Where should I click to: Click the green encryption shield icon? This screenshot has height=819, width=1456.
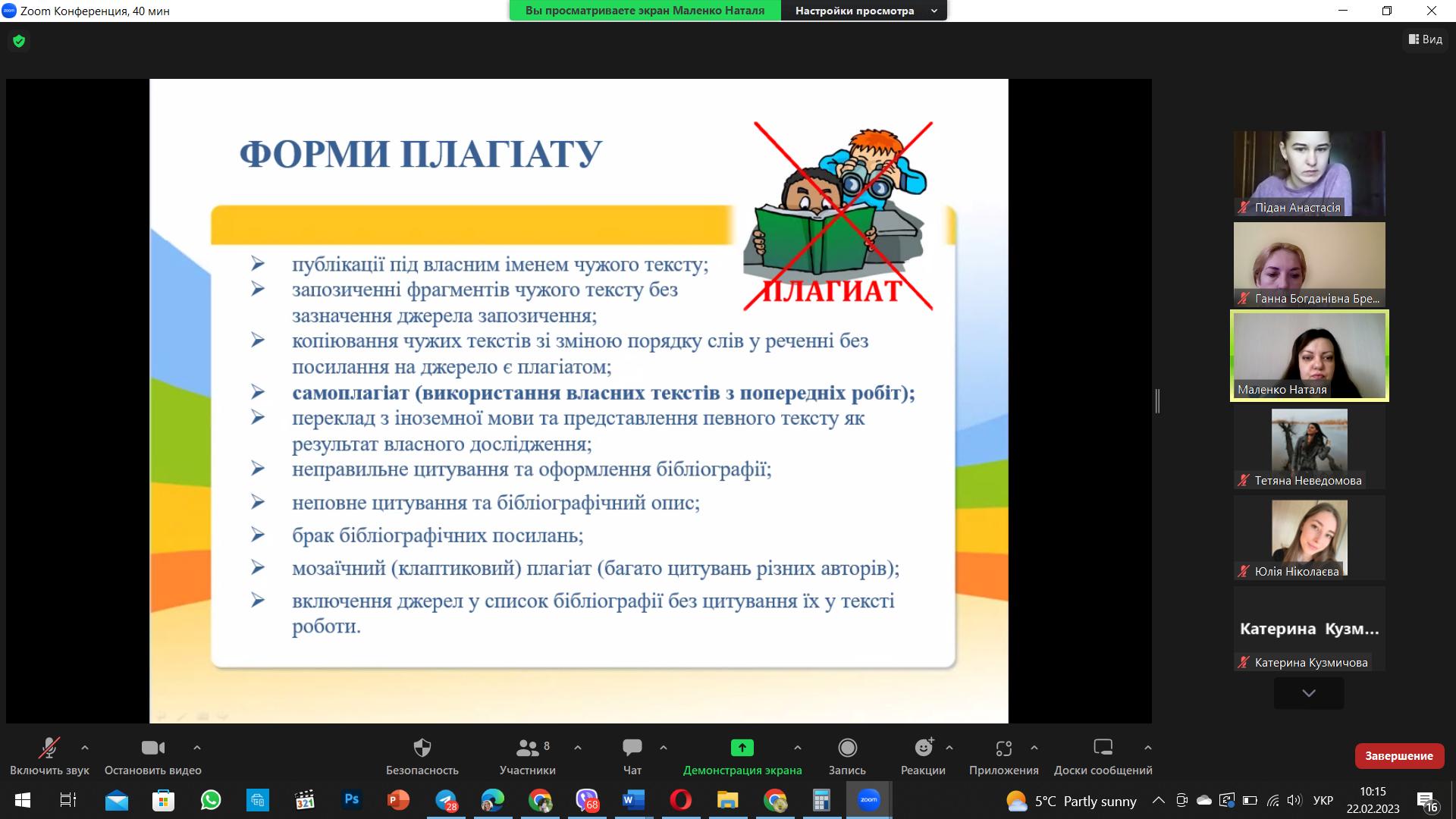coord(19,41)
